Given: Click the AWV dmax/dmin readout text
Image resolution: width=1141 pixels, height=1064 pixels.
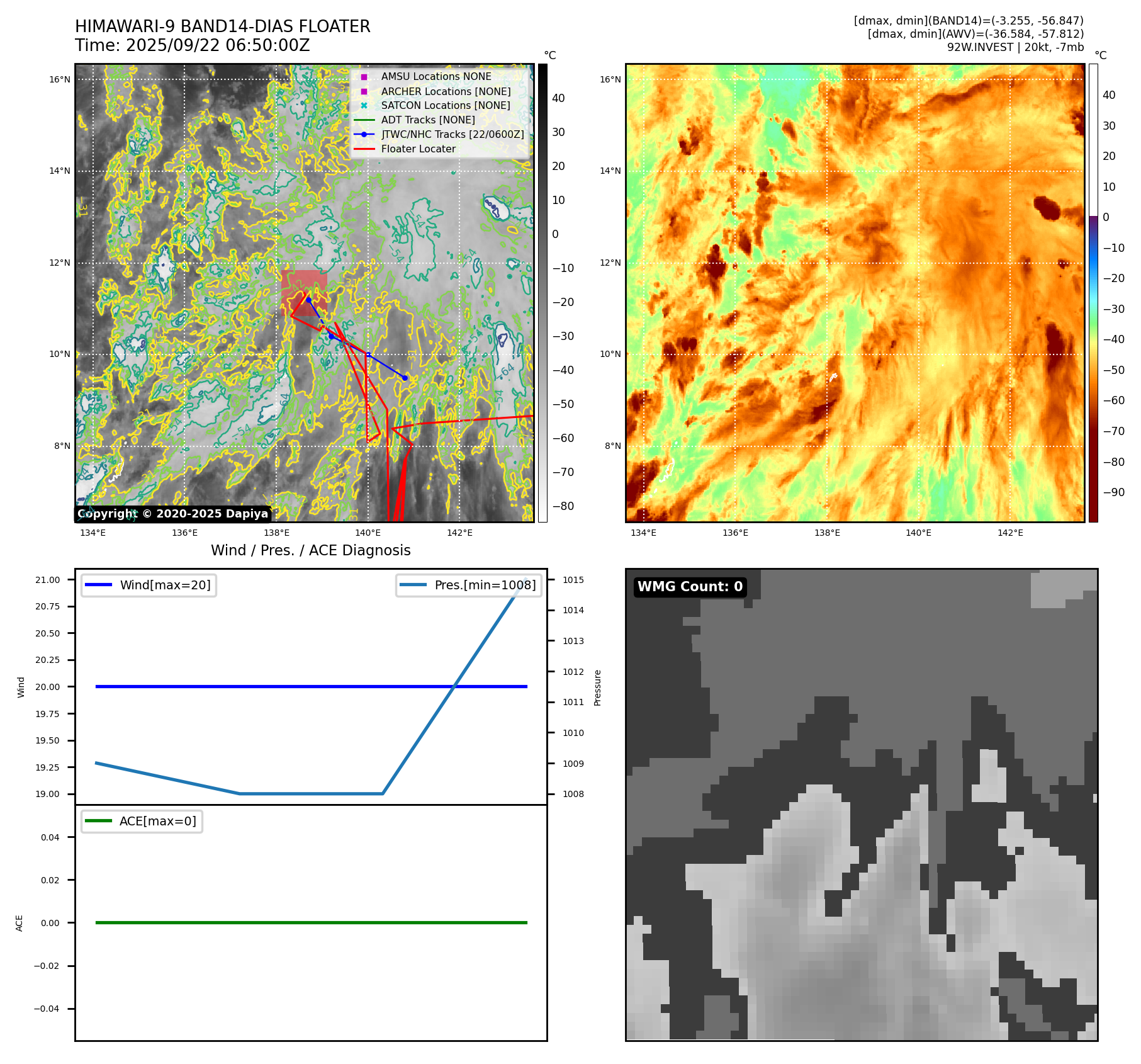Looking at the screenshot, I should (975, 34).
